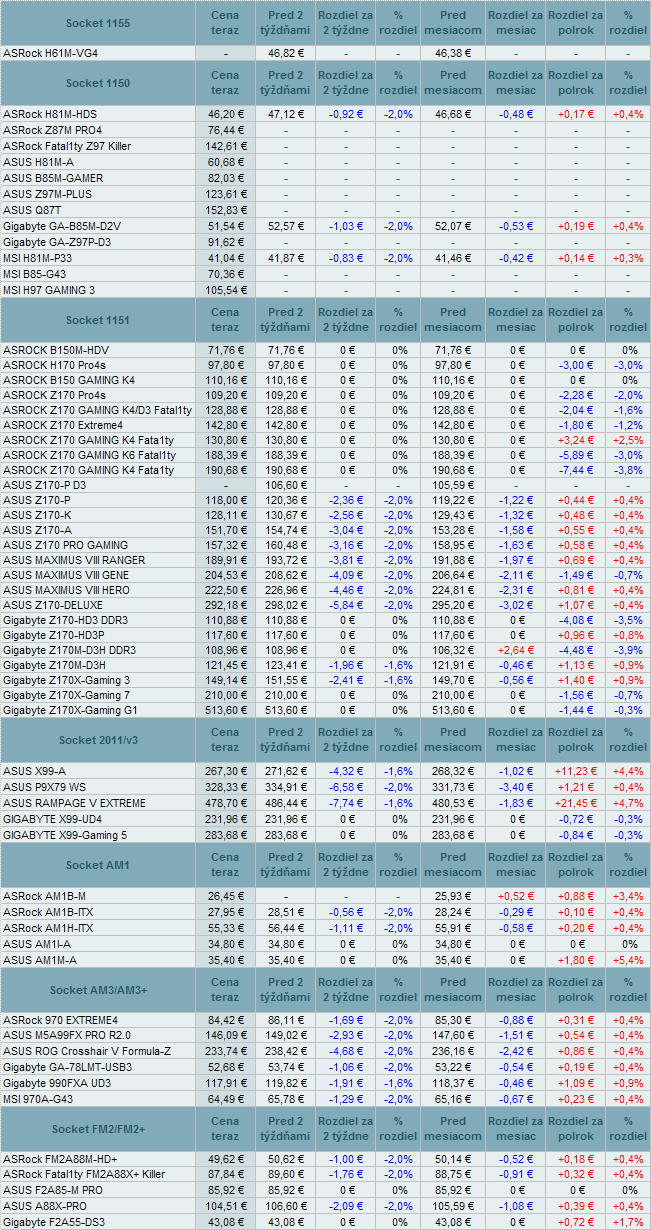Click the 26,45 € current price cell
The height and width of the screenshot is (1230, 651).
pos(225,897)
